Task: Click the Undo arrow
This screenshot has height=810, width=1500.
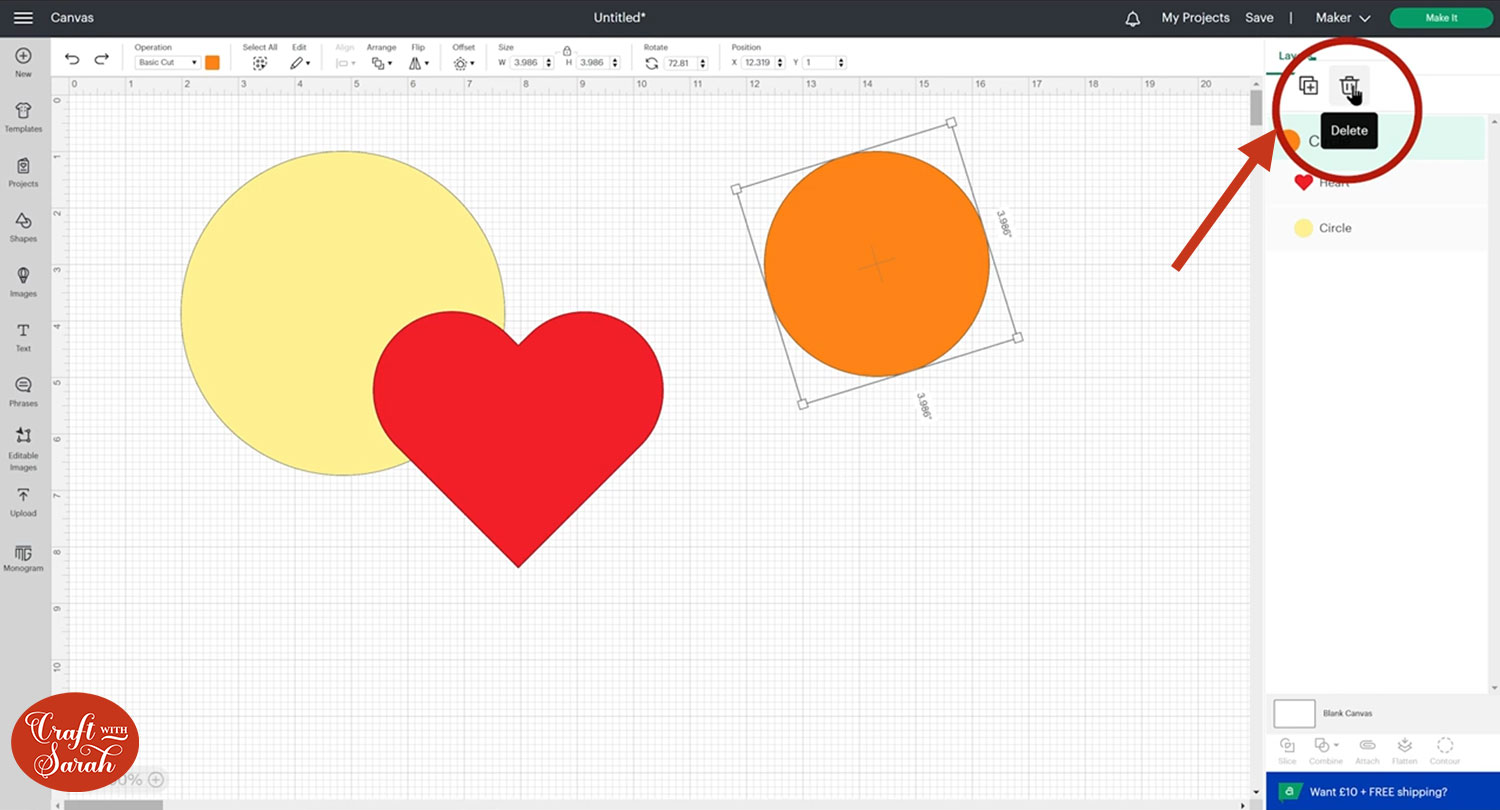Action: click(x=72, y=60)
